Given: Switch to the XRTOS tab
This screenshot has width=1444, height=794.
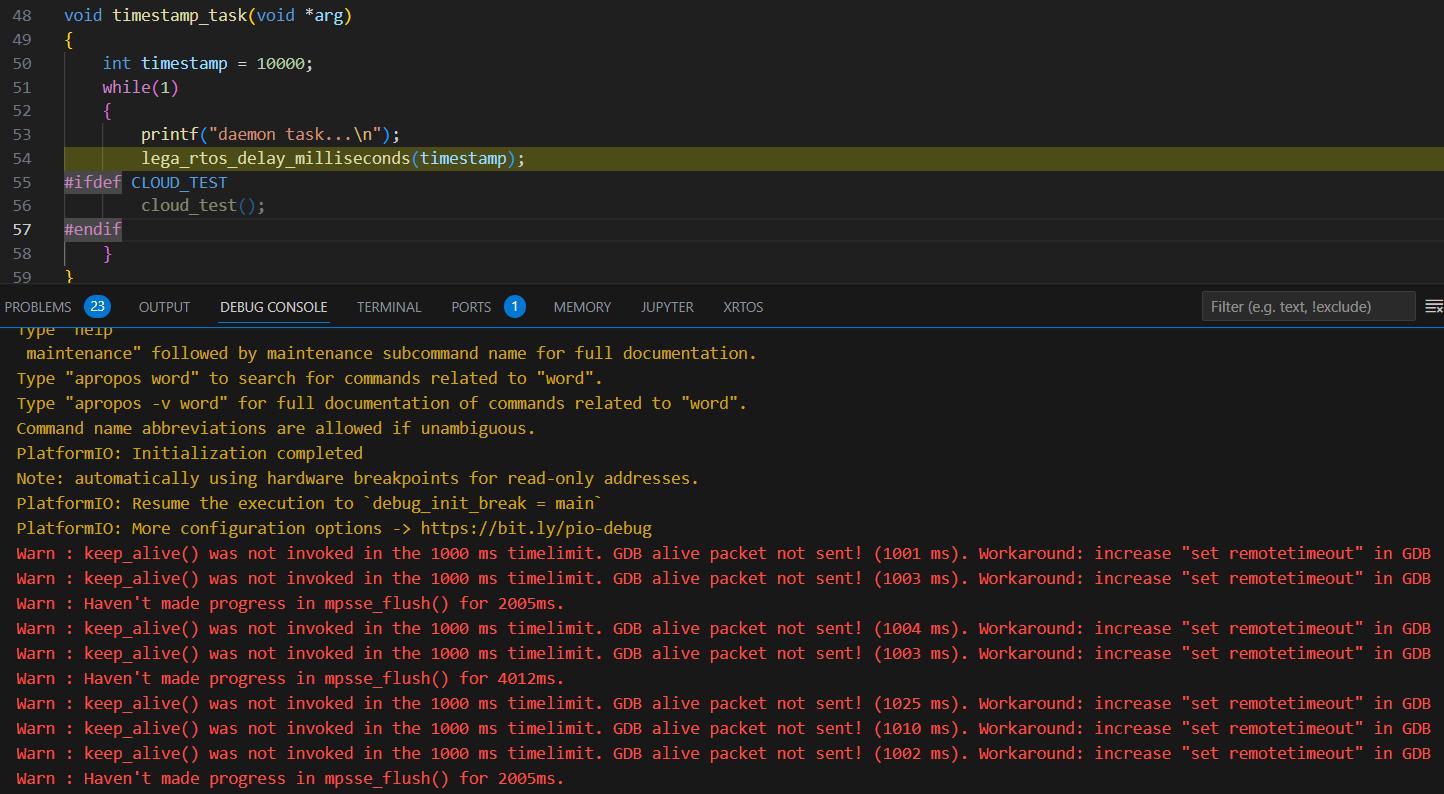Looking at the screenshot, I should point(743,307).
